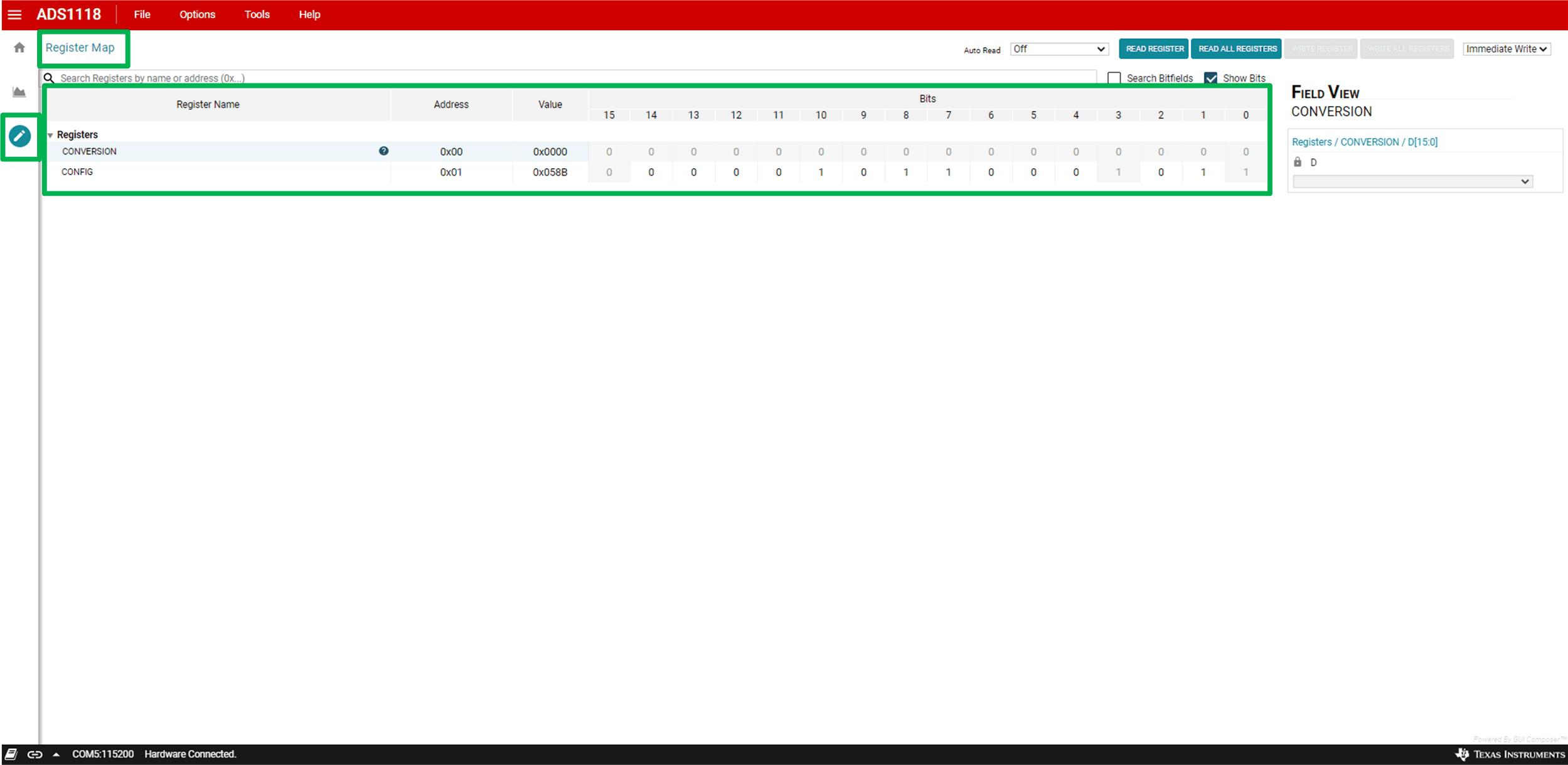1568x765 pixels.
Task: Open the D field value dropdown
Action: tap(1412, 181)
